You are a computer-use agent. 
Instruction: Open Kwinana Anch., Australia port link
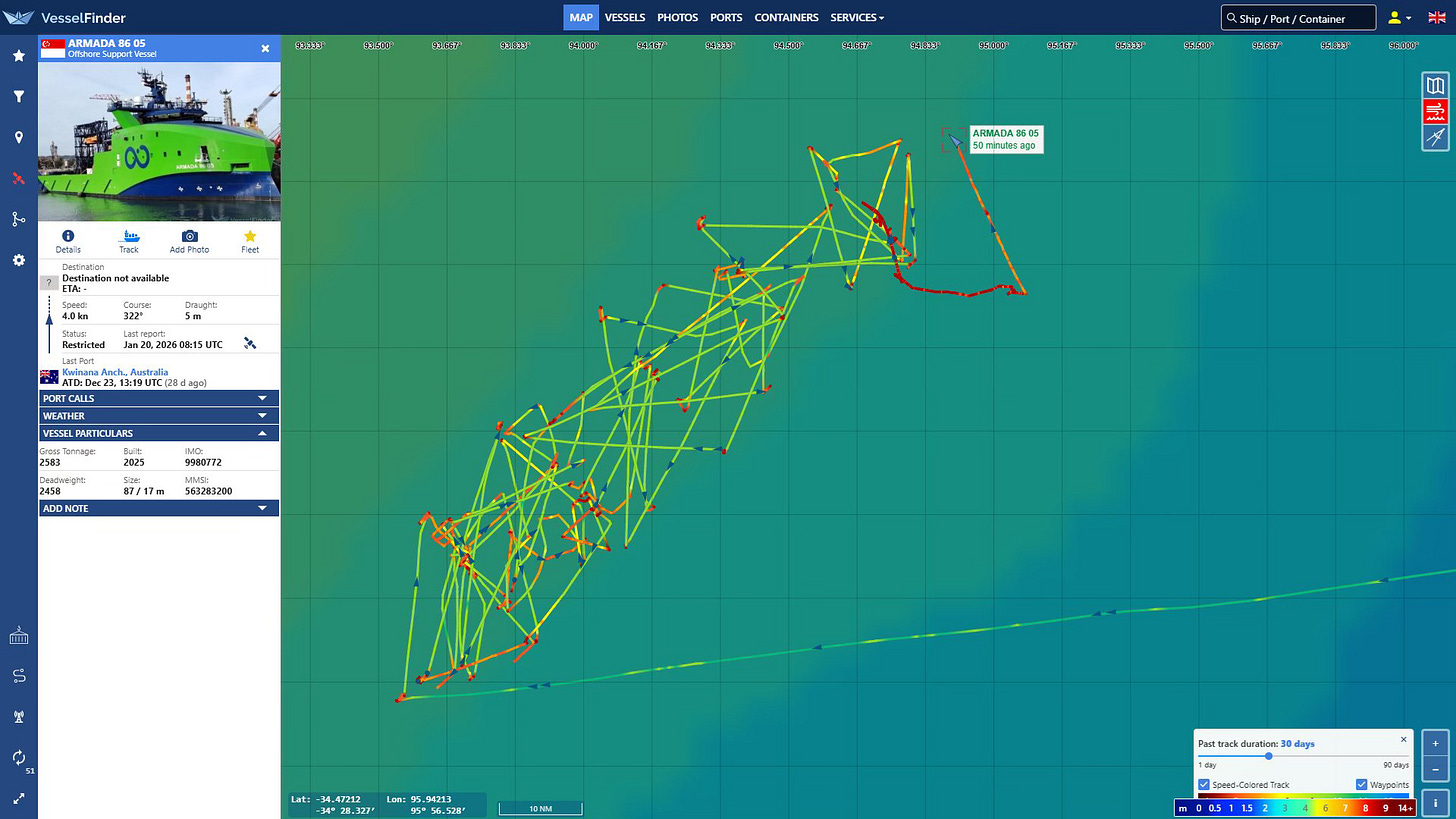point(115,372)
